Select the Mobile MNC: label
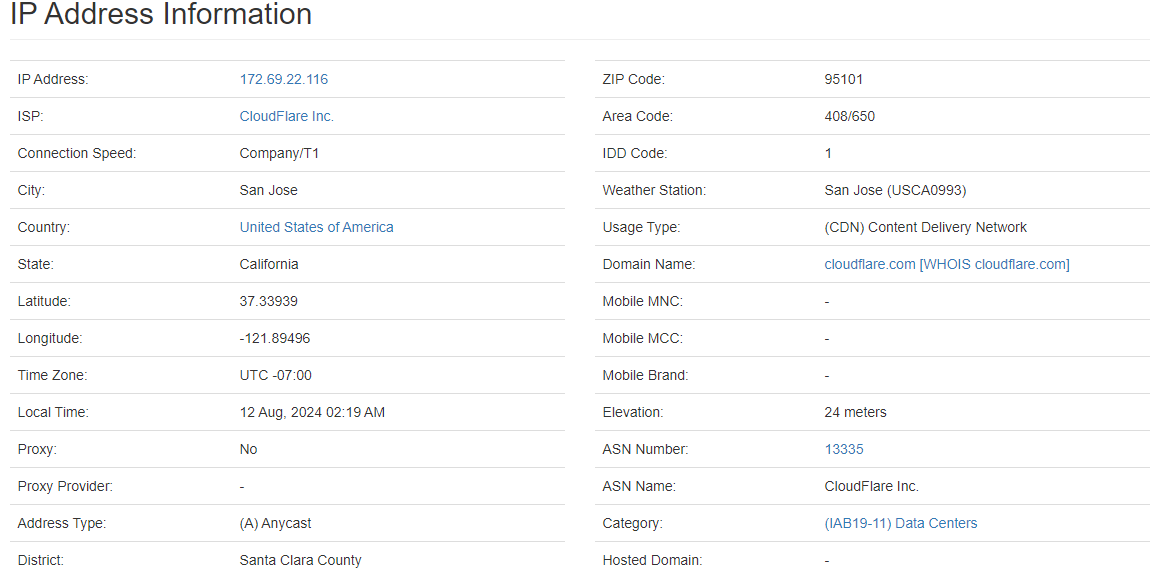This screenshot has width=1163, height=580. [x=642, y=302]
